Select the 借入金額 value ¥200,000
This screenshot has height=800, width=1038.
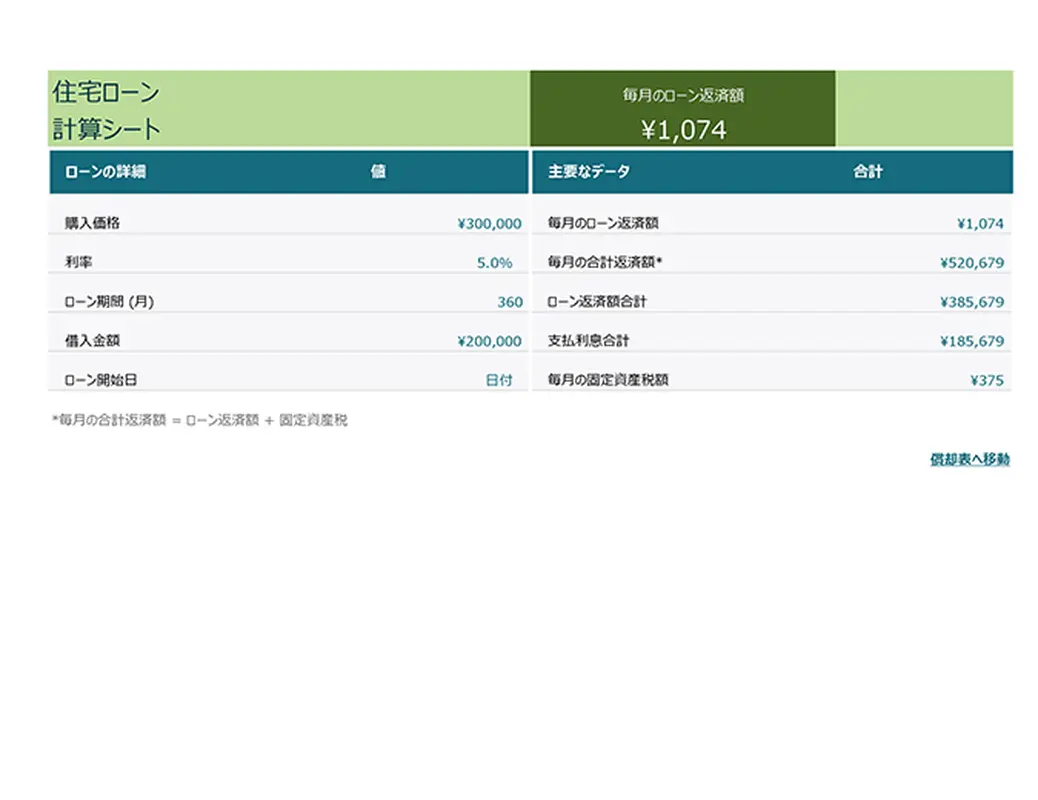point(489,341)
